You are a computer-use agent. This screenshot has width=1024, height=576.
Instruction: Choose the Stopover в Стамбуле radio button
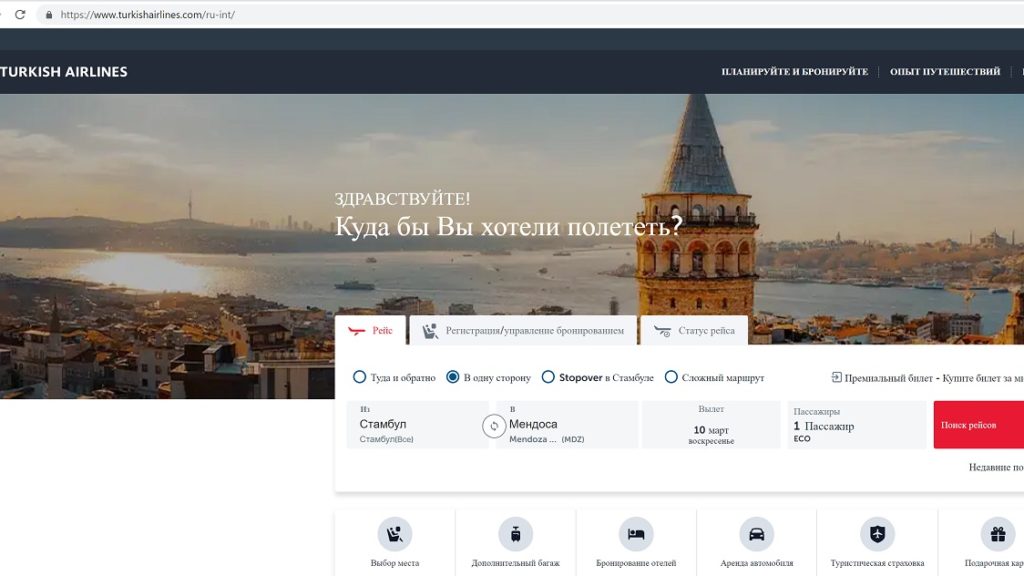click(548, 377)
